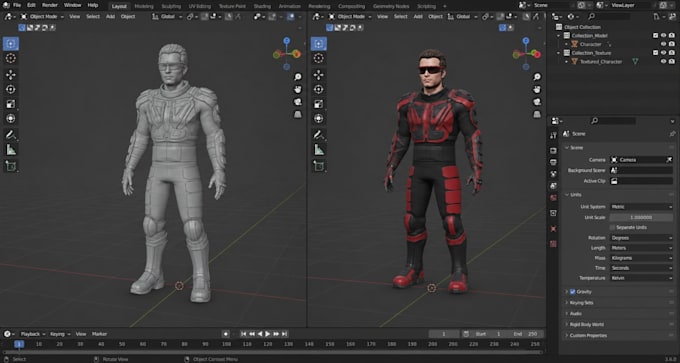Open the World properties tab icon
This screenshot has width=680, height=363.
553,198
